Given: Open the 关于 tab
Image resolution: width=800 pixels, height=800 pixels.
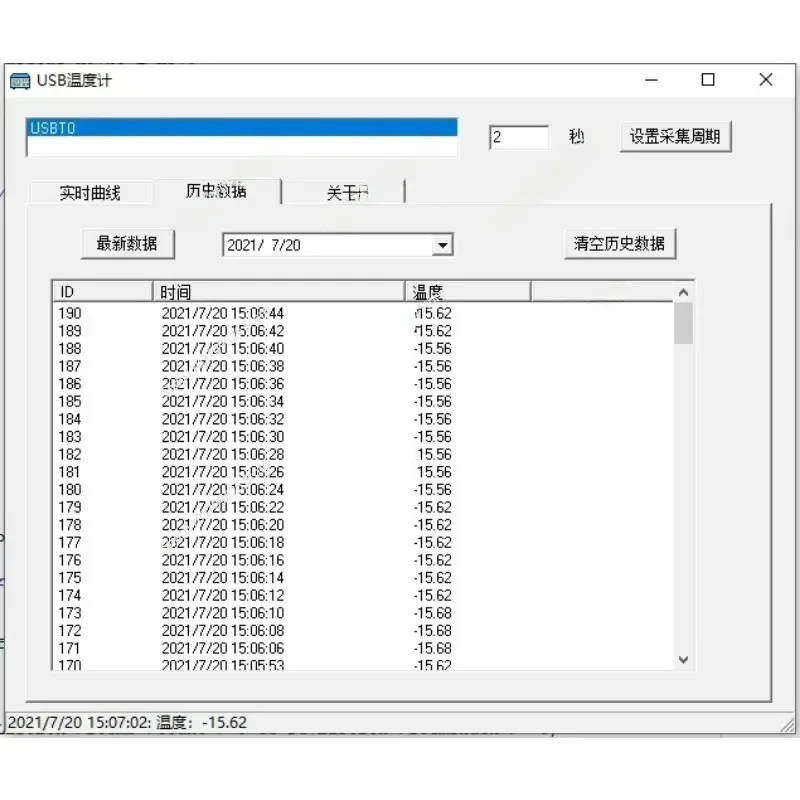Looking at the screenshot, I should click(x=345, y=193).
